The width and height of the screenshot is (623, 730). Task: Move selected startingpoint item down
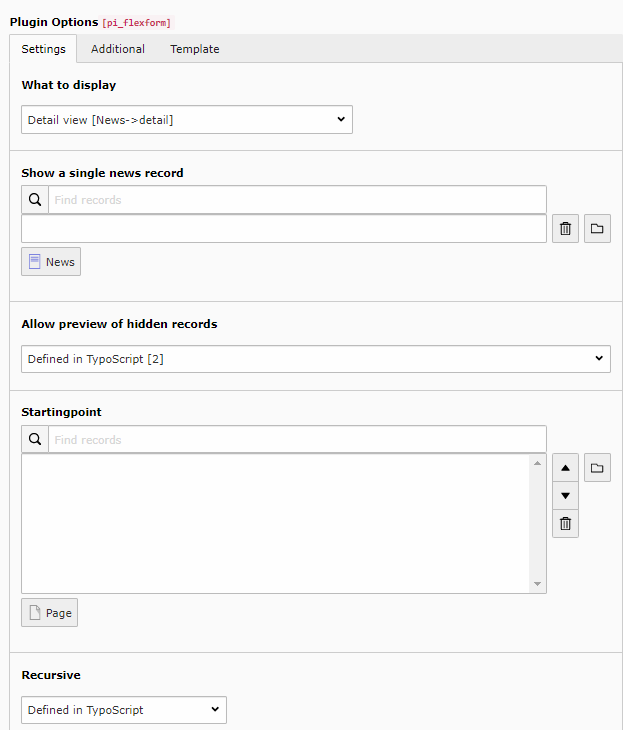pyautogui.click(x=565, y=496)
